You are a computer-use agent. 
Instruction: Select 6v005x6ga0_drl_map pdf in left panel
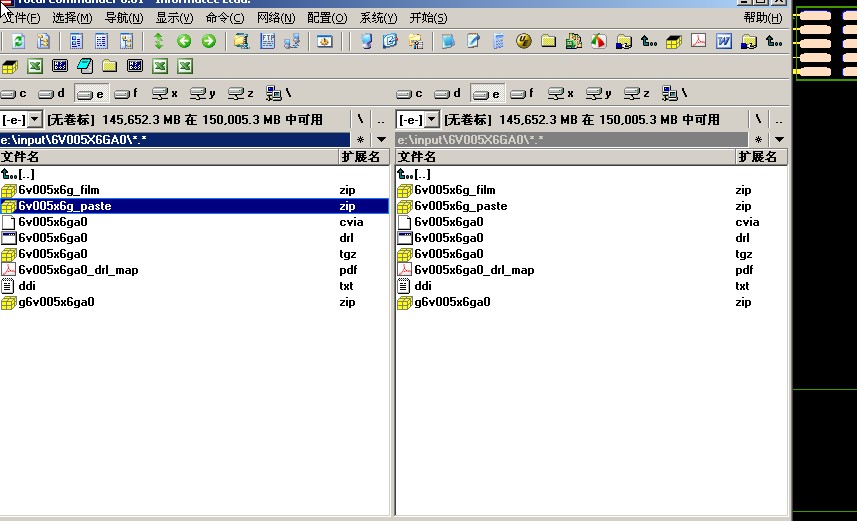(194, 270)
